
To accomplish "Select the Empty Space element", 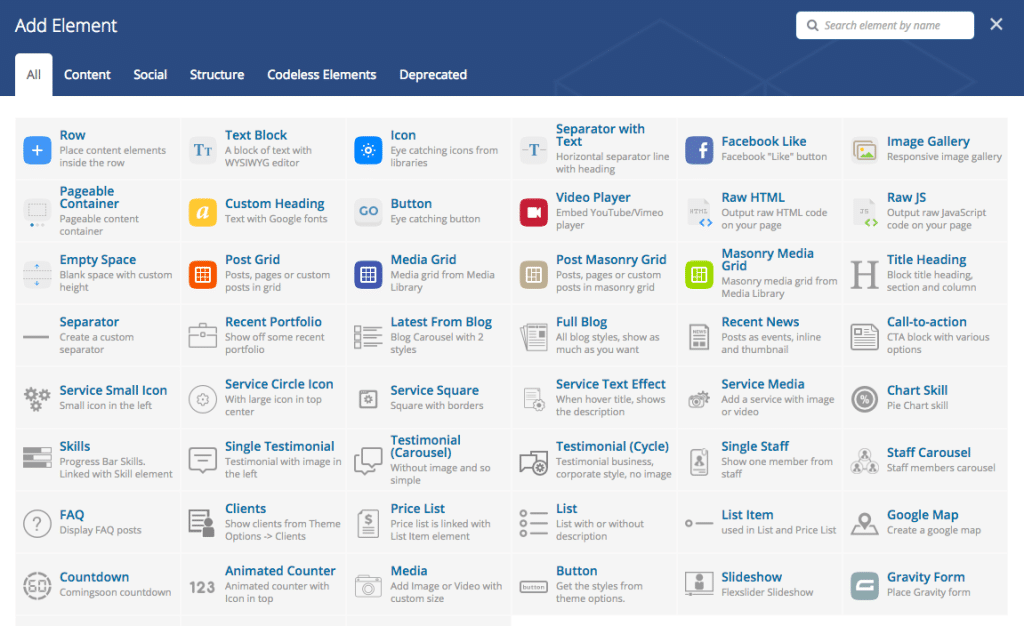I will pos(36,273).
